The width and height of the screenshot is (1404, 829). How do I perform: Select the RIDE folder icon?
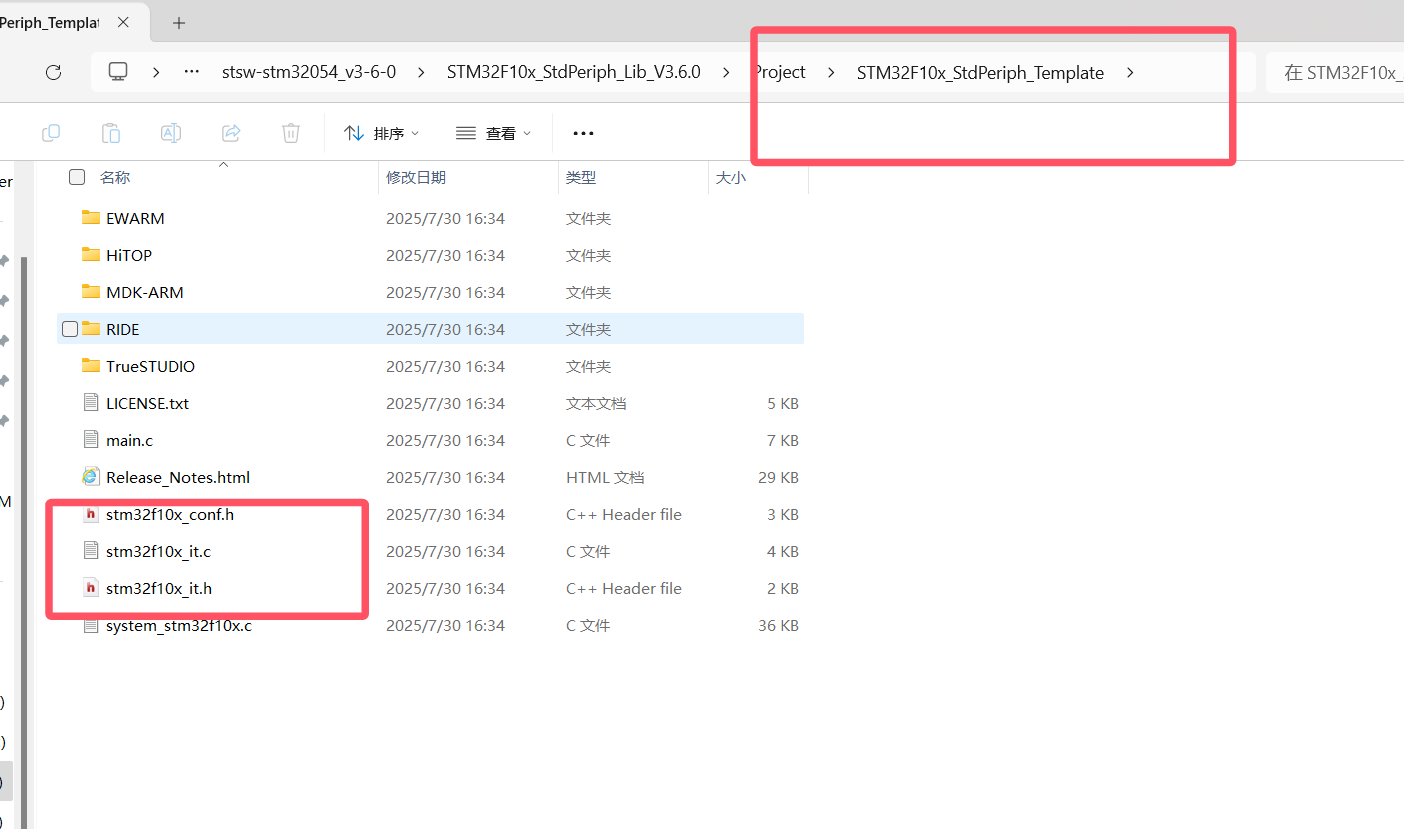(91, 329)
